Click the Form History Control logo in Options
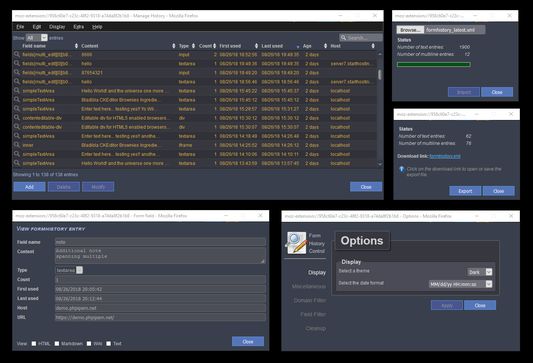This screenshot has width=533, height=363. click(296, 243)
